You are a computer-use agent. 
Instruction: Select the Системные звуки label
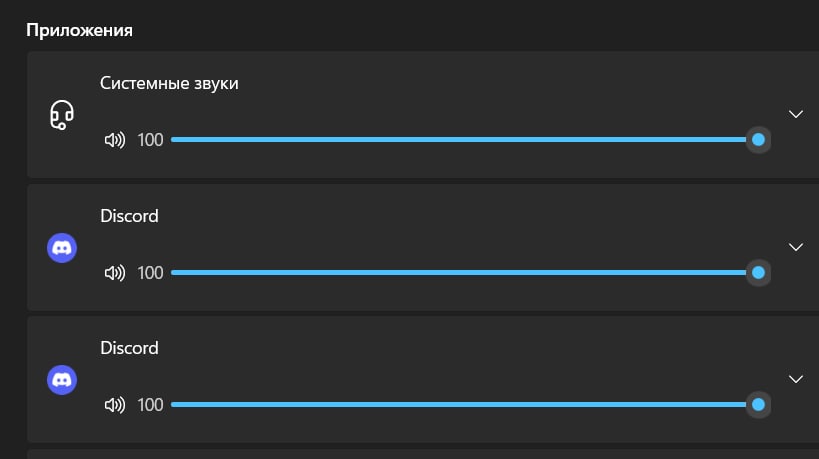click(169, 83)
